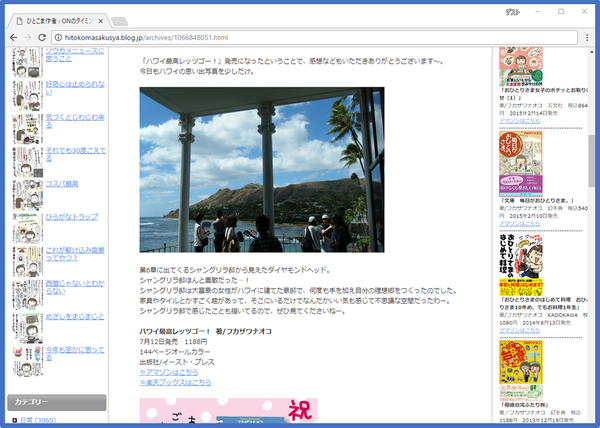Click the おひとりさまのはじめて料理 book cover

pyautogui.click(x=521, y=265)
